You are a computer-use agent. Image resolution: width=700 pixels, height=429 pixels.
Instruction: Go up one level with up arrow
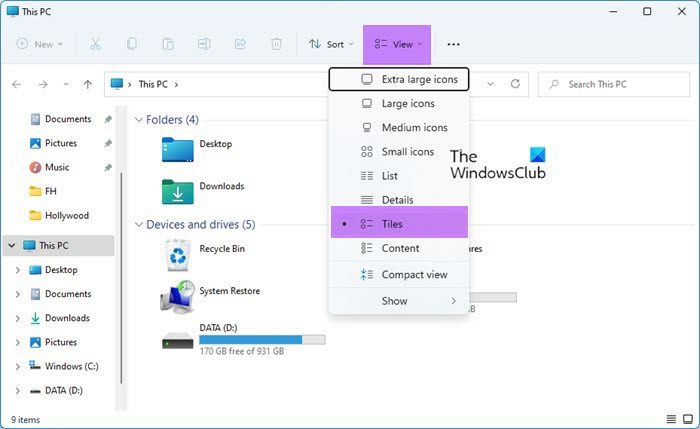click(x=88, y=84)
